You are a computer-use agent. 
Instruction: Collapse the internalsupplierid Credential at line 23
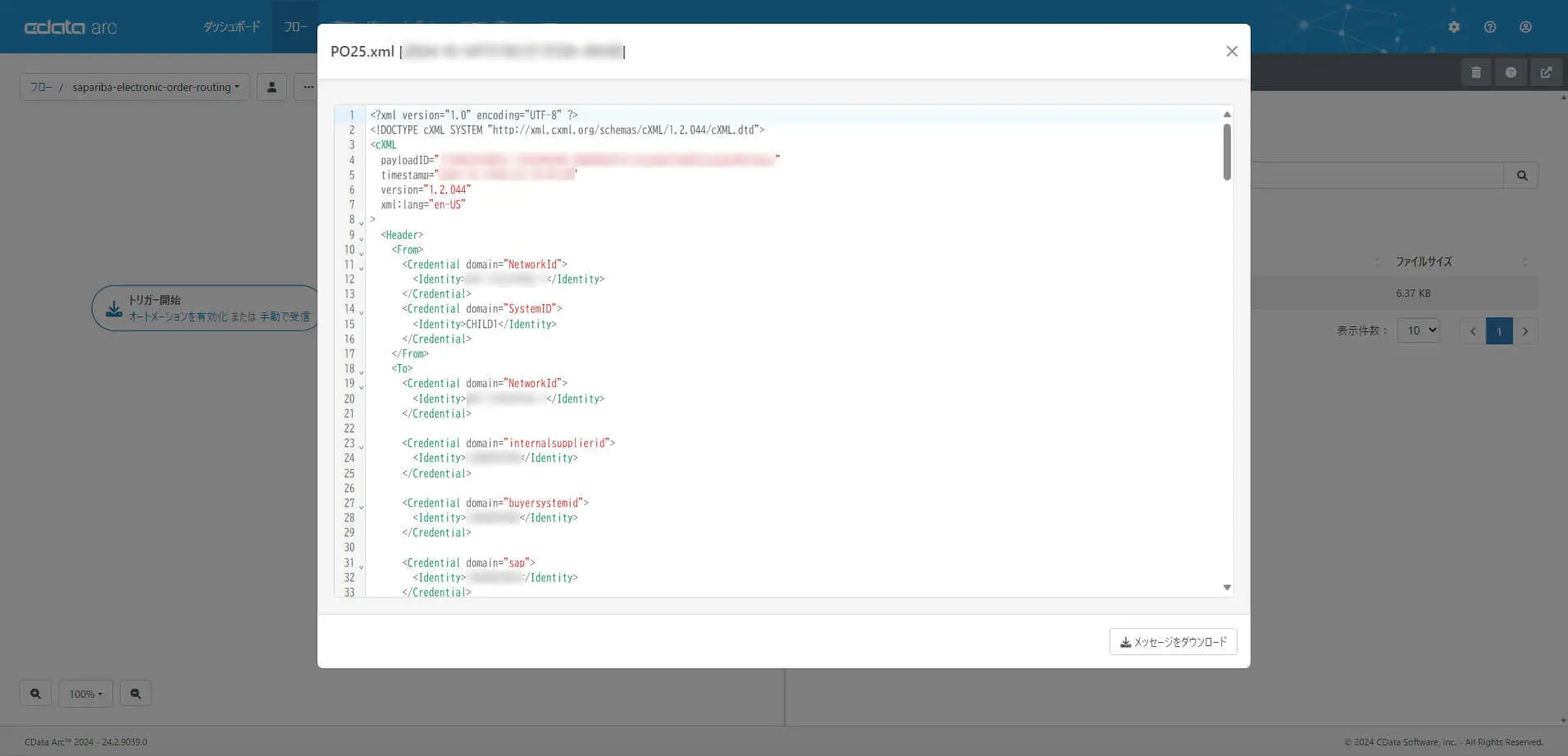click(x=362, y=445)
